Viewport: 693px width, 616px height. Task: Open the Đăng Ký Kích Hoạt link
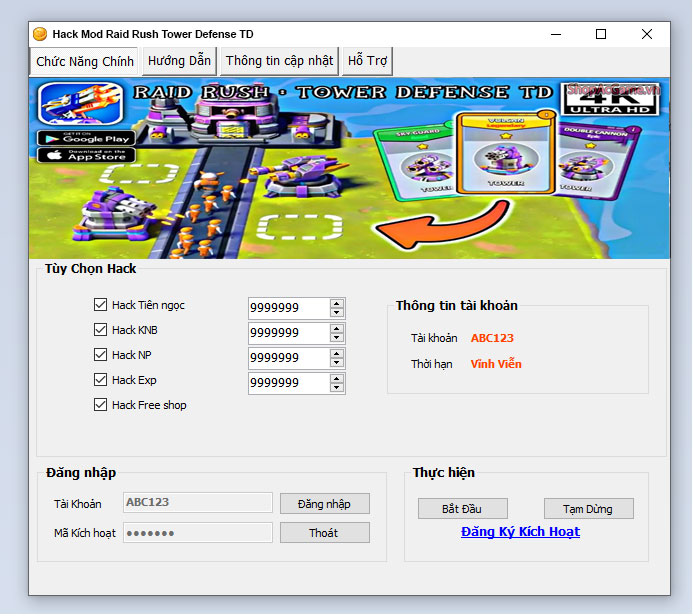pyautogui.click(x=520, y=532)
